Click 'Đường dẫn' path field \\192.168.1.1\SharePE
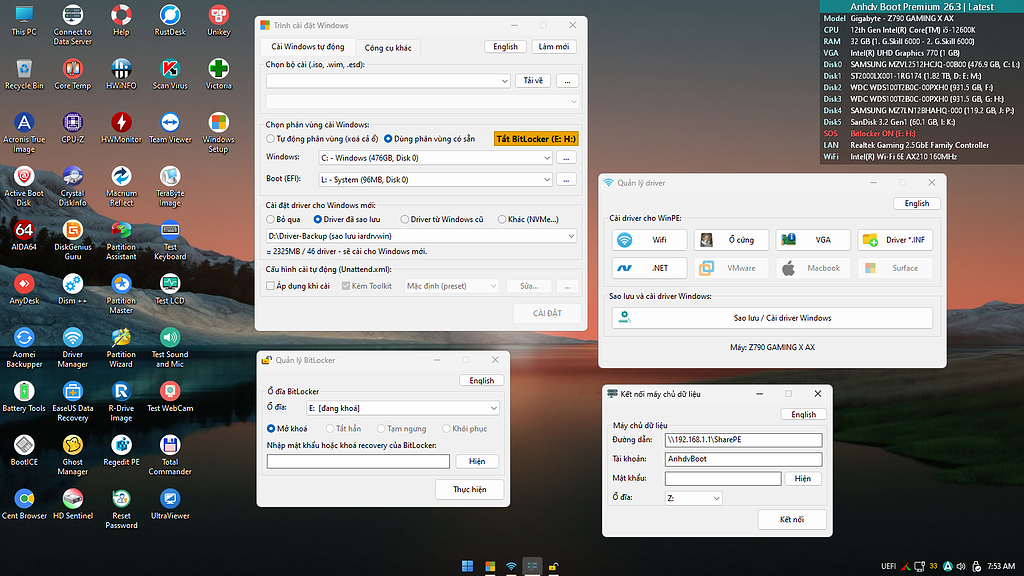1024x576 pixels. click(x=743, y=440)
